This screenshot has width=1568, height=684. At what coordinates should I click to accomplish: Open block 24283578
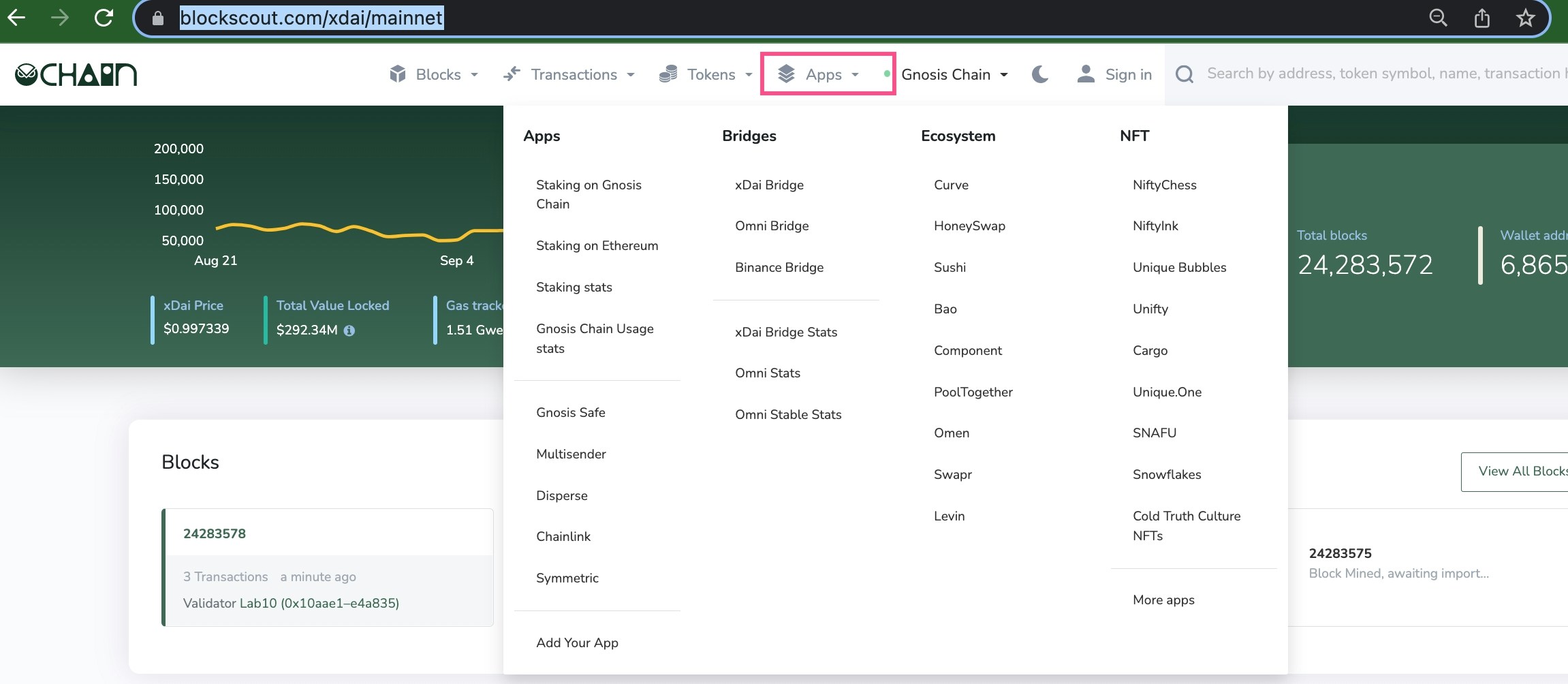[x=215, y=533]
